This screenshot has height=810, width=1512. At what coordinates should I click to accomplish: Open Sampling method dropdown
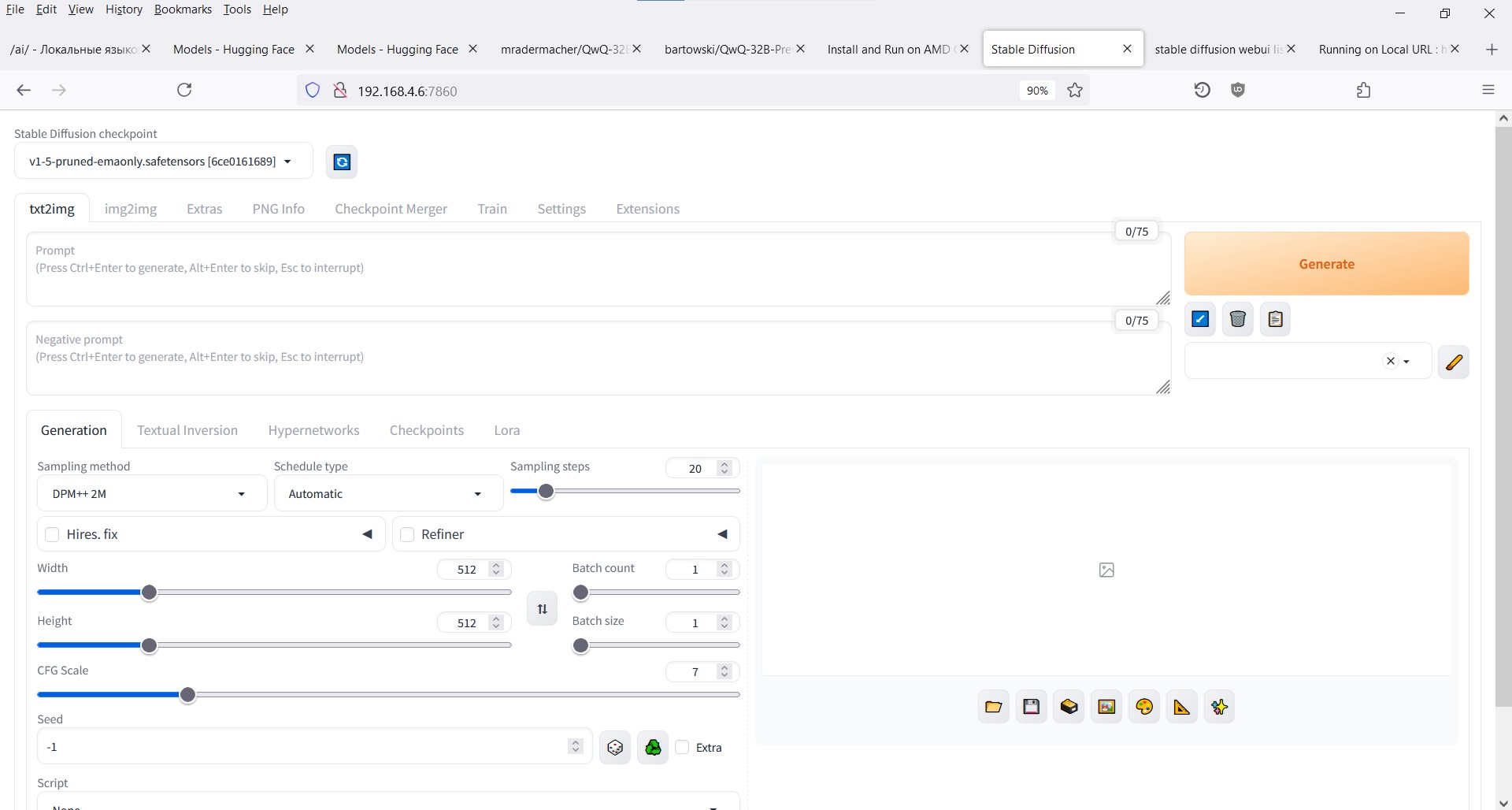point(152,494)
